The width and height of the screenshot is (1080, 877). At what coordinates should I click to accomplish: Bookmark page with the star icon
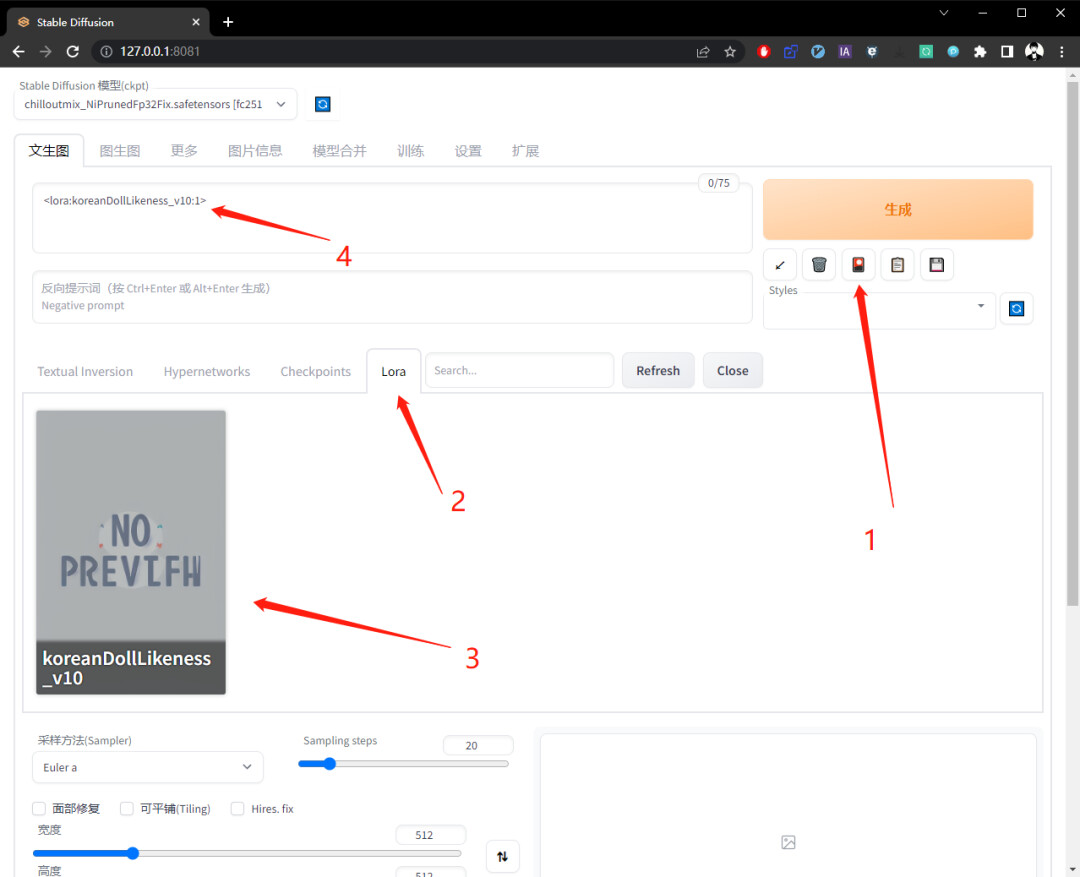730,52
